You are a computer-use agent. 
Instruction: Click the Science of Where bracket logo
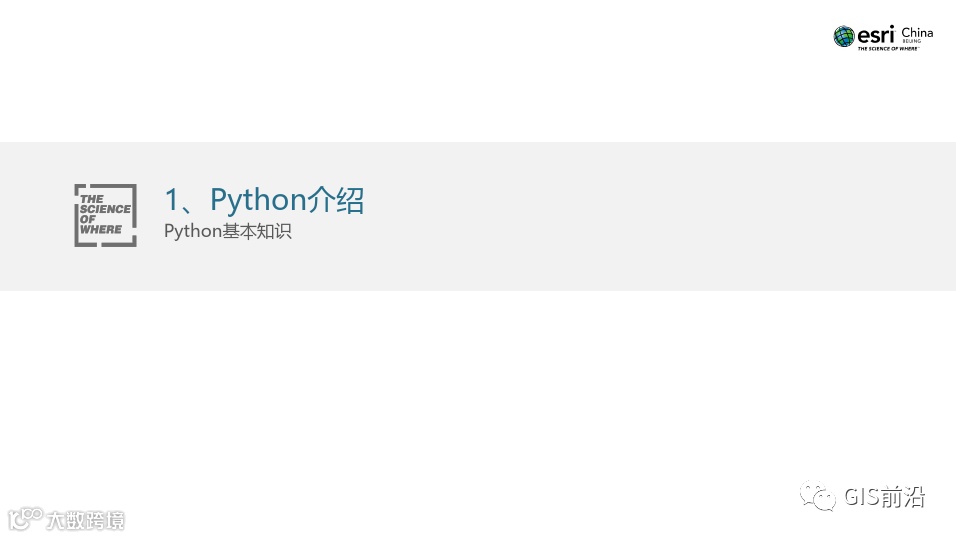105,215
